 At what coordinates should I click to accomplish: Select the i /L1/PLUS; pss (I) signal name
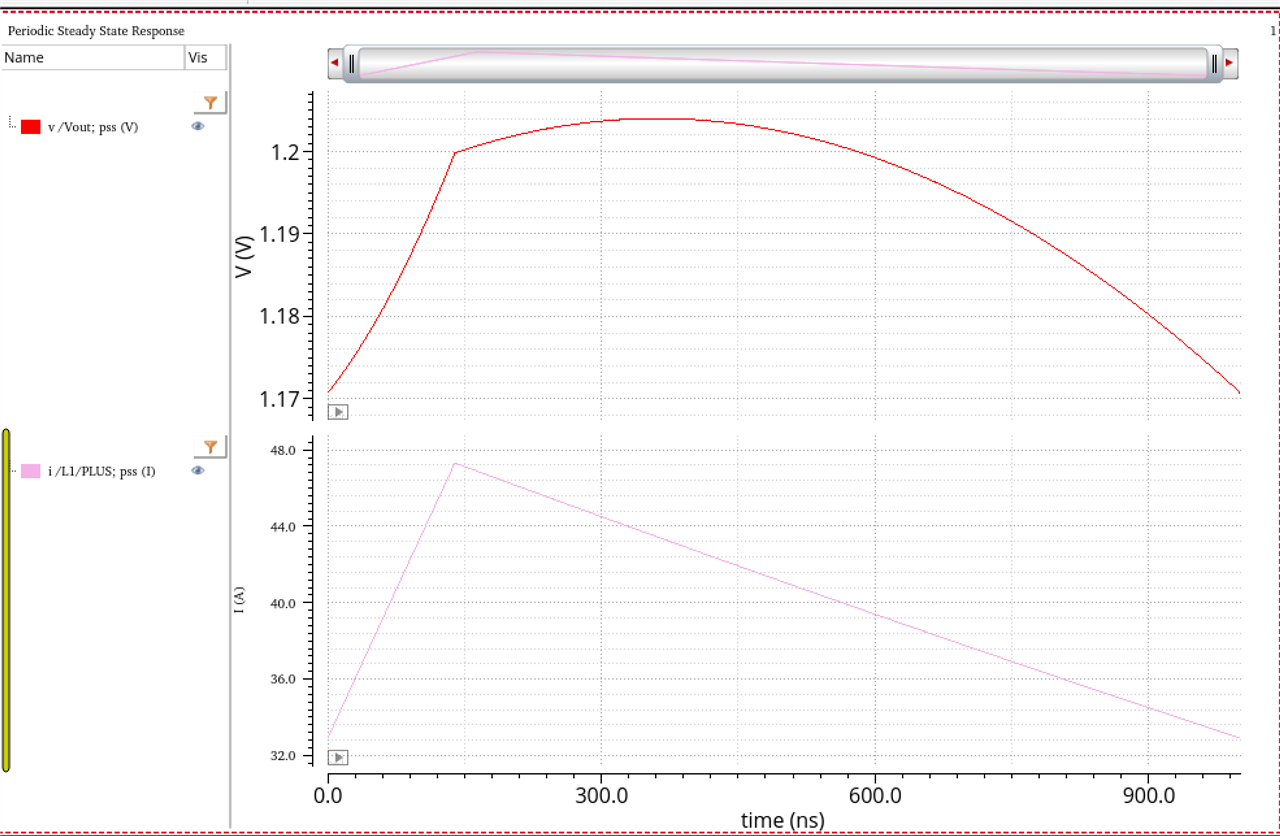[101, 471]
